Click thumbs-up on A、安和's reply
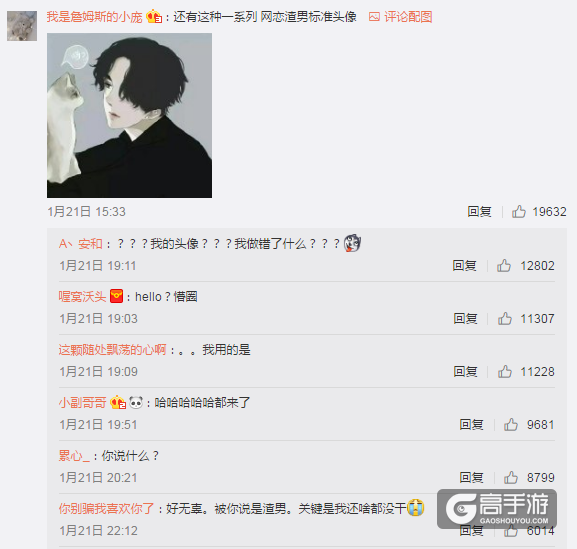 504,266
